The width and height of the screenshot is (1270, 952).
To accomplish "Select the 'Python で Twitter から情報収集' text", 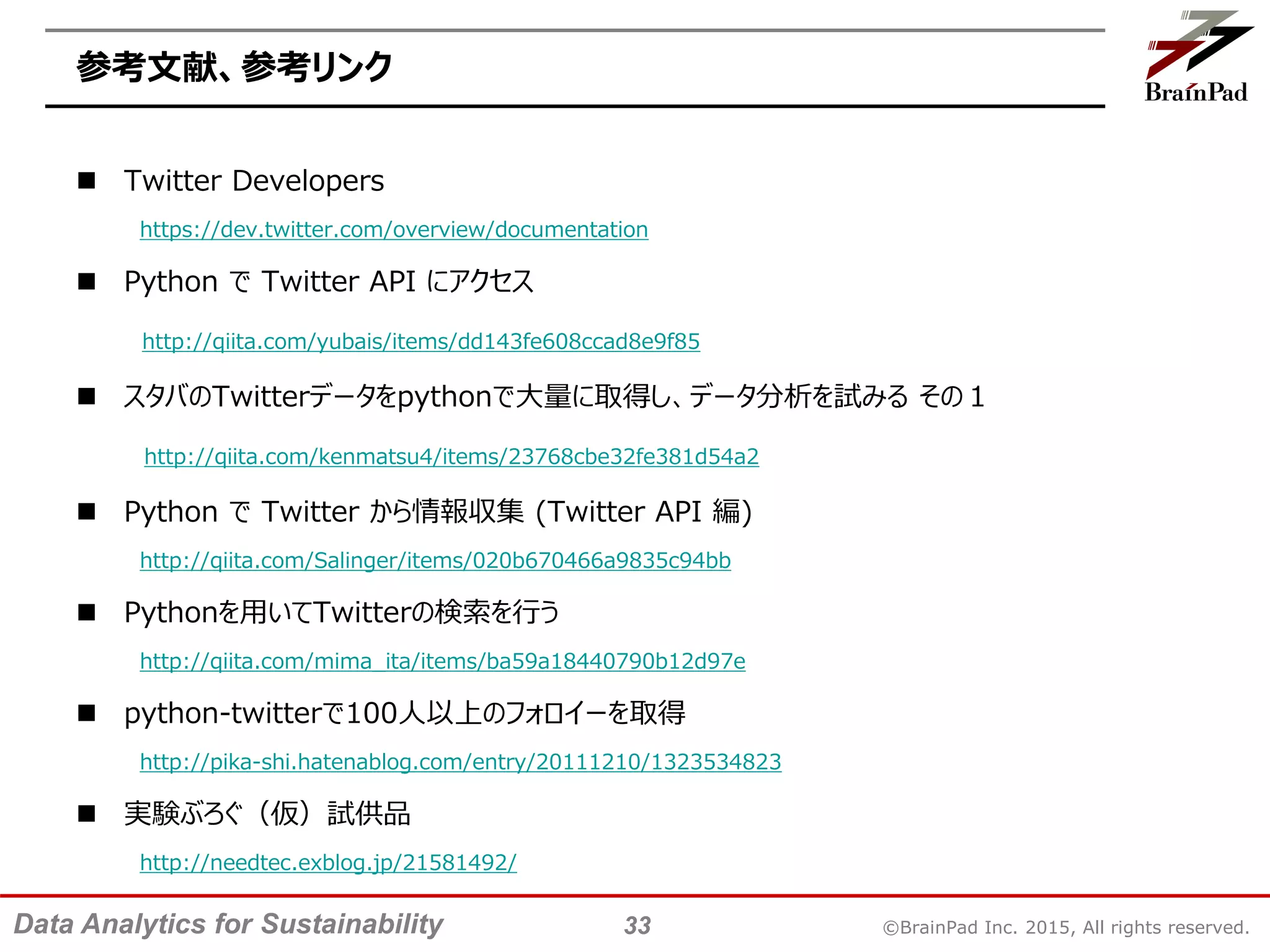I will [438, 512].
